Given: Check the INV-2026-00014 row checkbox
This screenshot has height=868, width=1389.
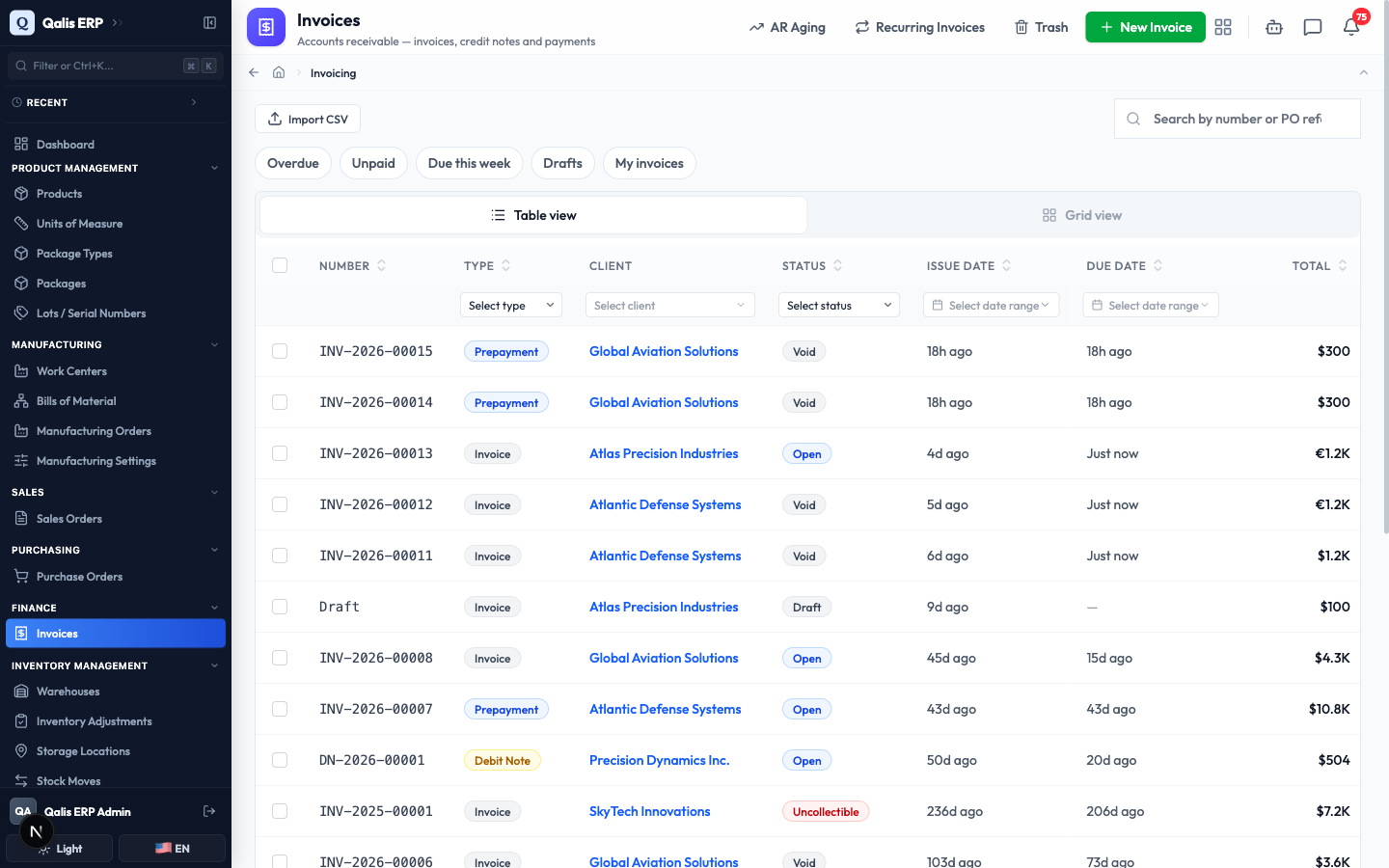Looking at the screenshot, I should [x=280, y=402].
